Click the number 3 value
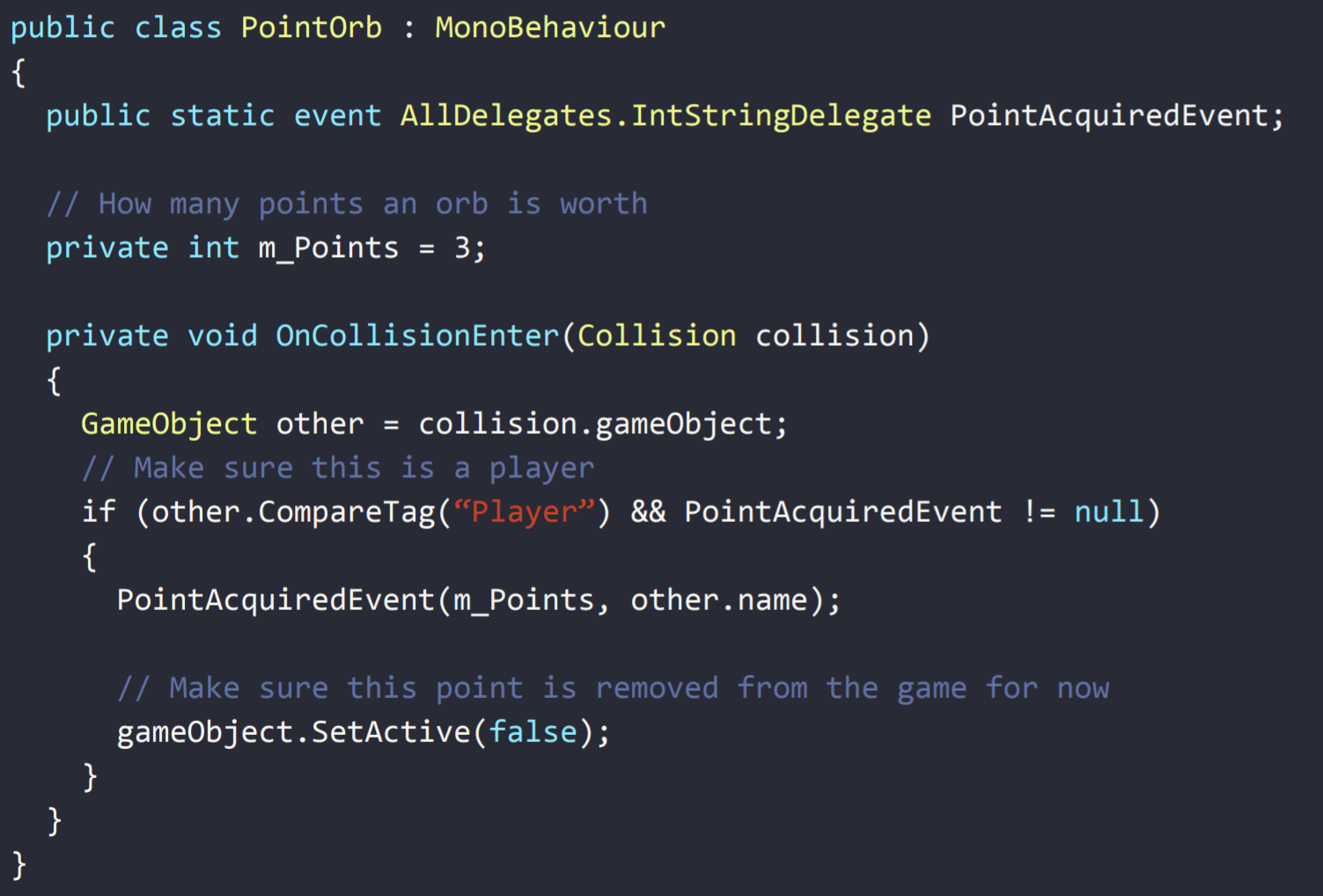Viewport: 1323px width, 896px height. (462, 248)
